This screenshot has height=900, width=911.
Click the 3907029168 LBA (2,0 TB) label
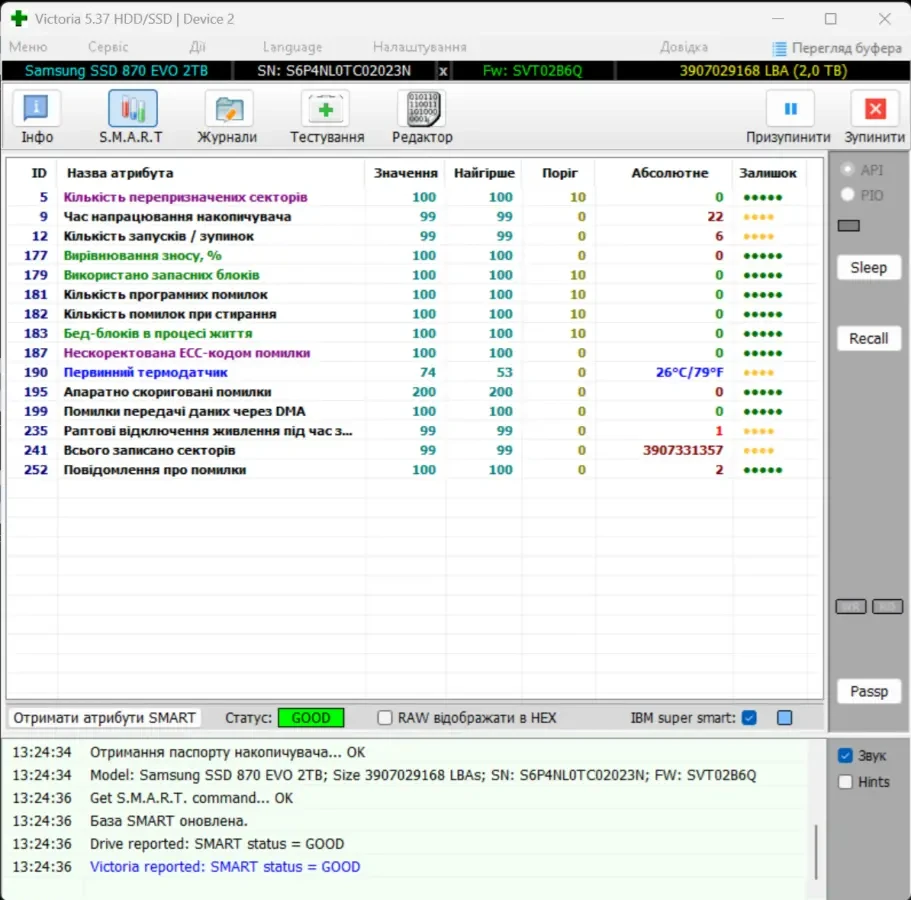(x=763, y=71)
